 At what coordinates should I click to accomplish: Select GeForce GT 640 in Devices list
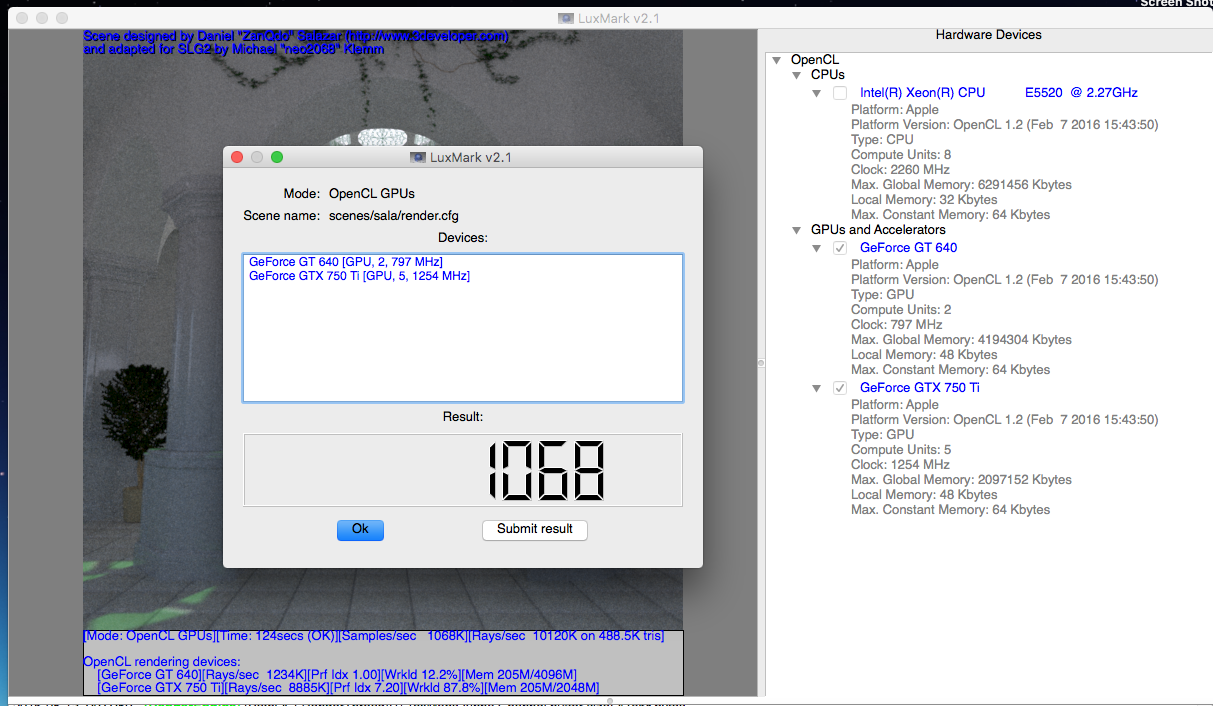pos(346,262)
